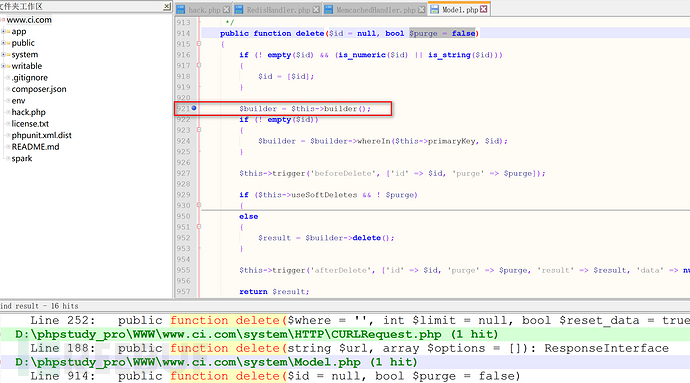Click the '$builder = $this->builder();' line
The width and height of the screenshot is (690, 383).
pos(305,109)
